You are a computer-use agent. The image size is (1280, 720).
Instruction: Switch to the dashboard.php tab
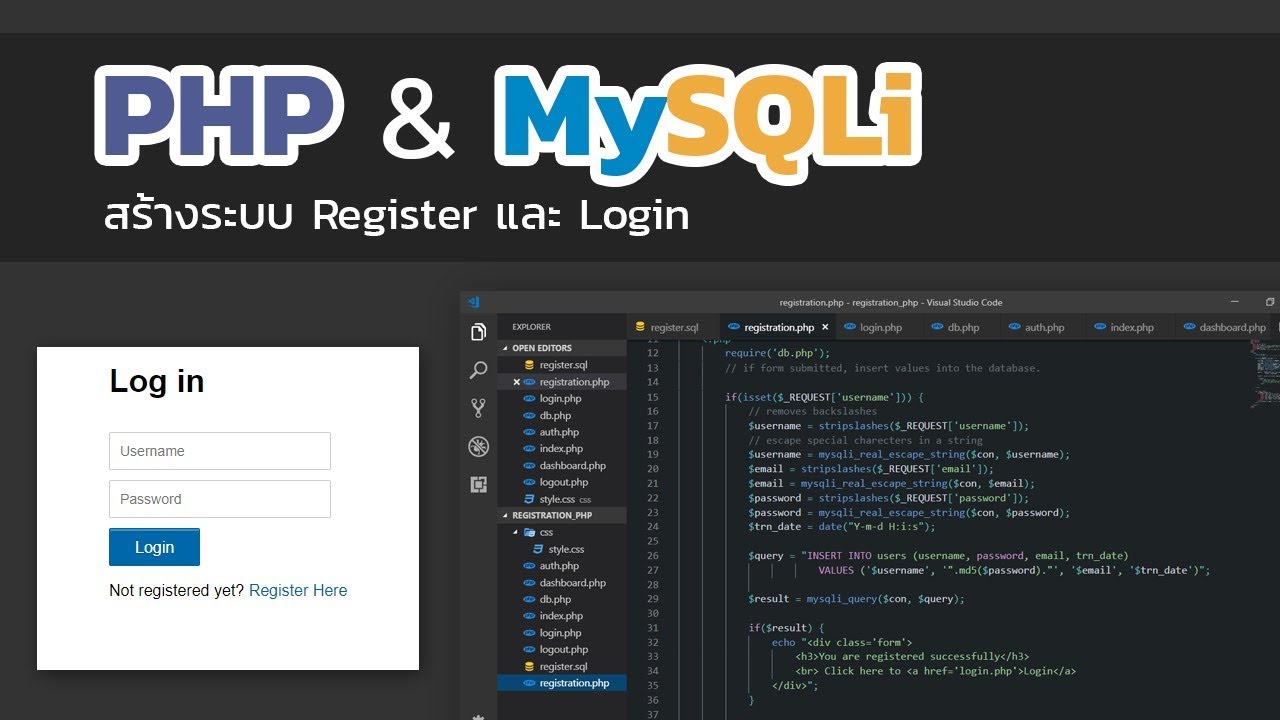click(x=1224, y=327)
